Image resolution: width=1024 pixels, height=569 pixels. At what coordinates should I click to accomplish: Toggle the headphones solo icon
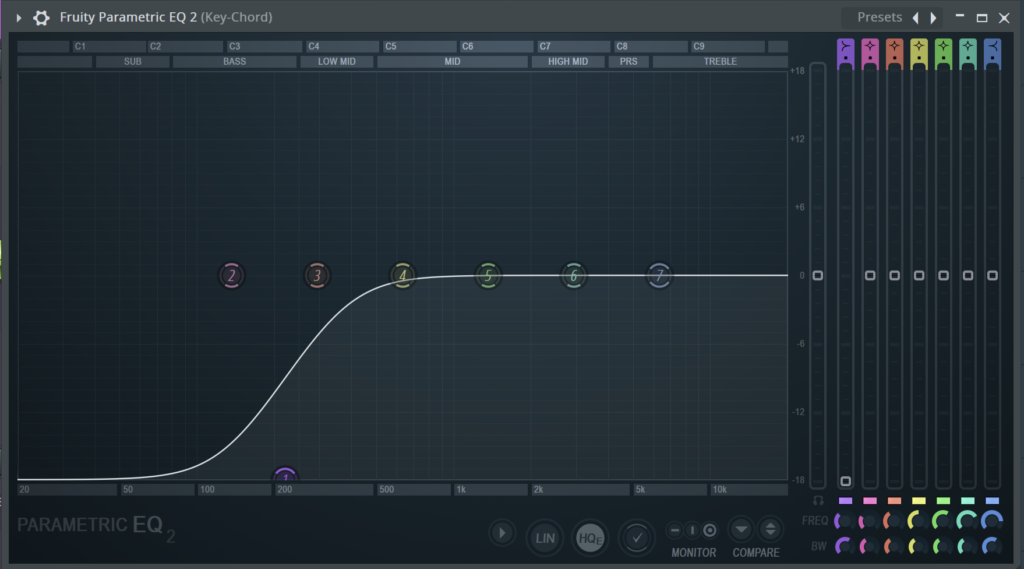point(818,501)
